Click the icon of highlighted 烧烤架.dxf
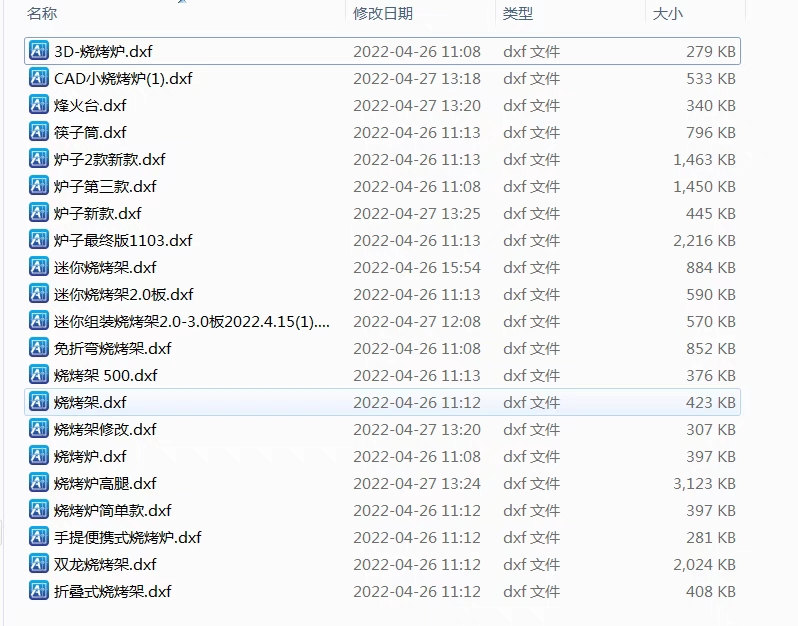The height and width of the screenshot is (626, 798). point(39,402)
